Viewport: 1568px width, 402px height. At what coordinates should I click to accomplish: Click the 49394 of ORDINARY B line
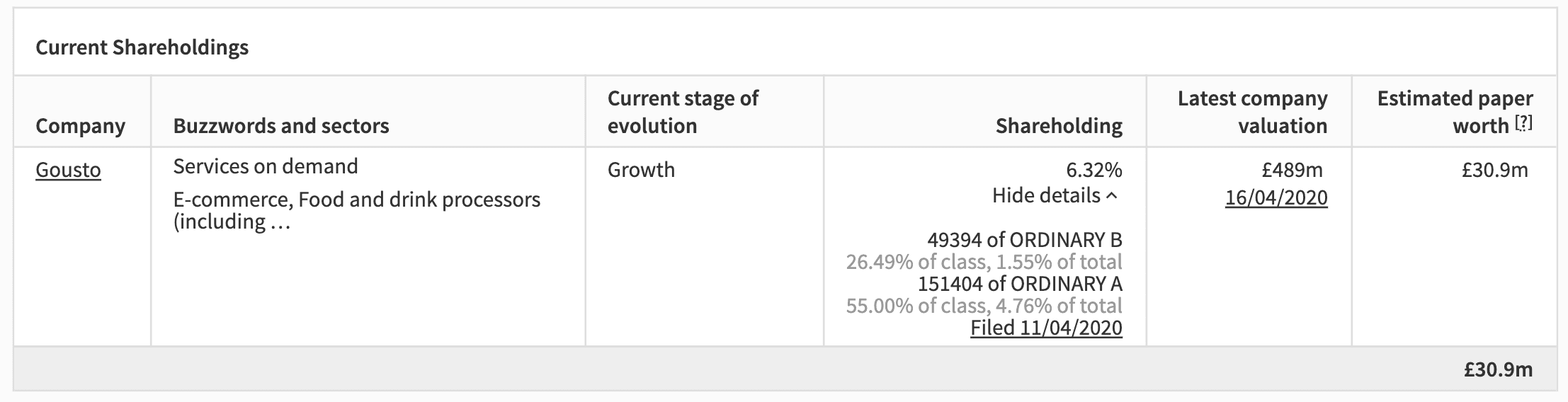pyautogui.click(x=1025, y=240)
